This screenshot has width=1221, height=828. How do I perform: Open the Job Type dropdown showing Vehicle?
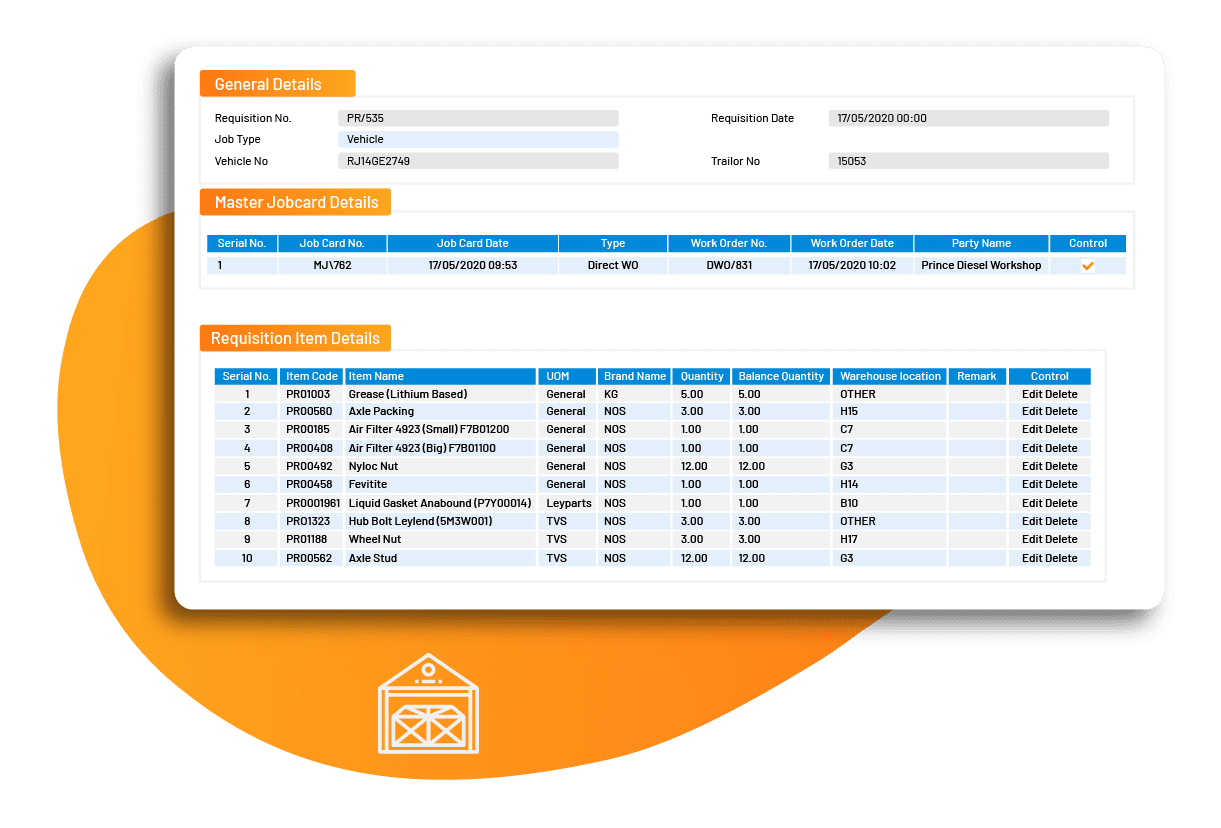pos(478,140)
